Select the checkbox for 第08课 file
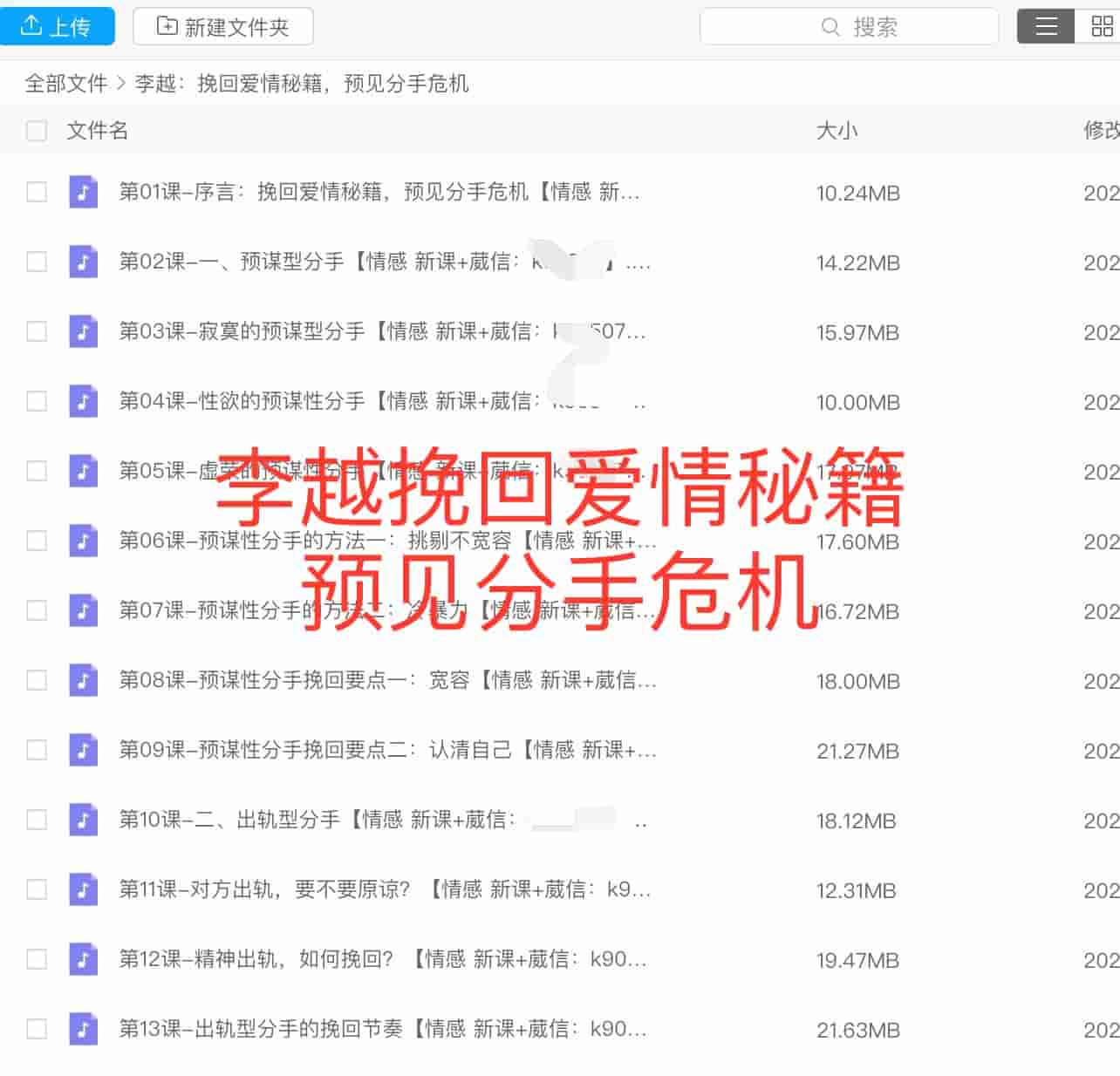Image resolution: width=1120 pixels, height=1076 pixels. click(37, 680)
